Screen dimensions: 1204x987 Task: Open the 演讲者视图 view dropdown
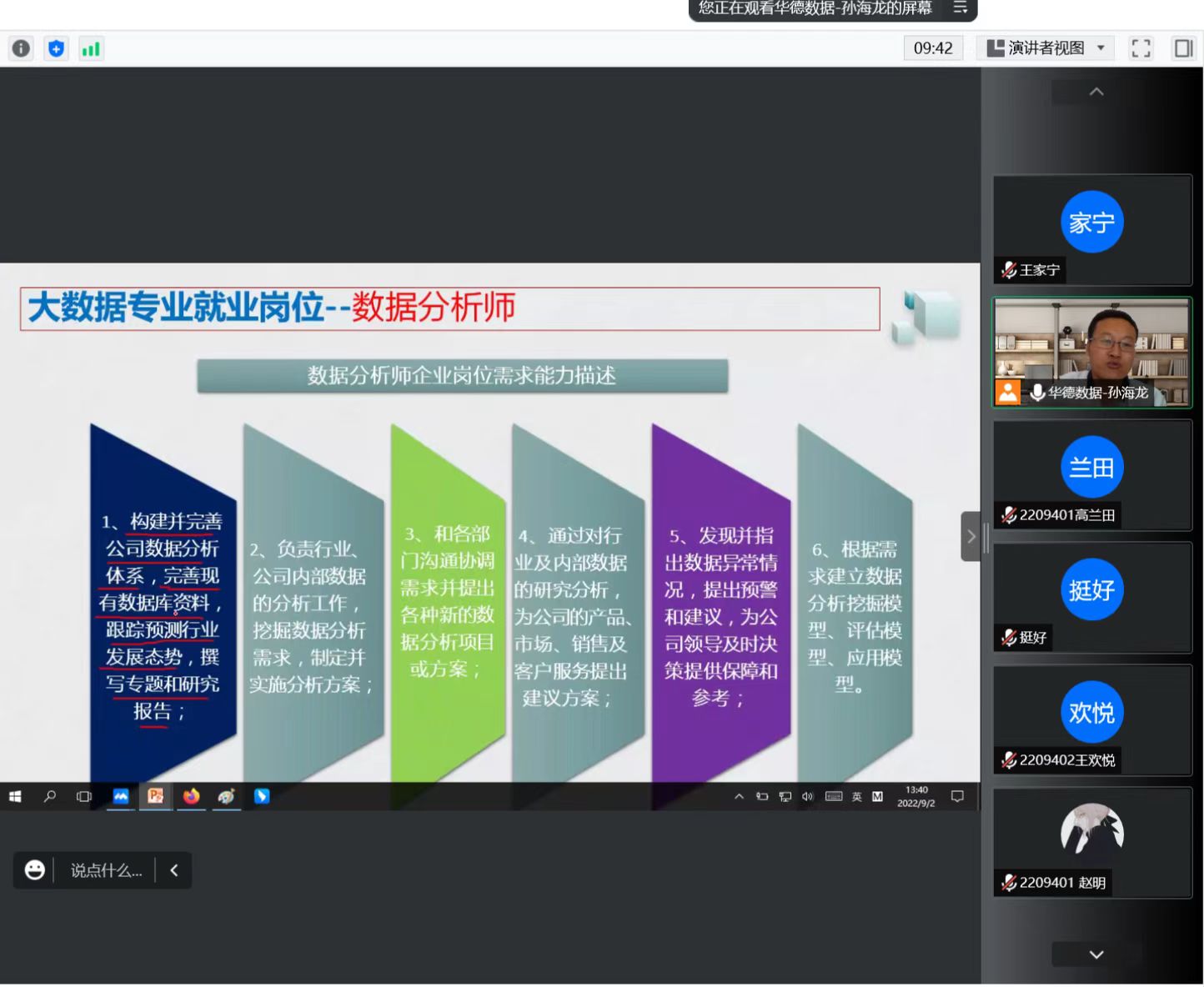tap(1046, 48)
